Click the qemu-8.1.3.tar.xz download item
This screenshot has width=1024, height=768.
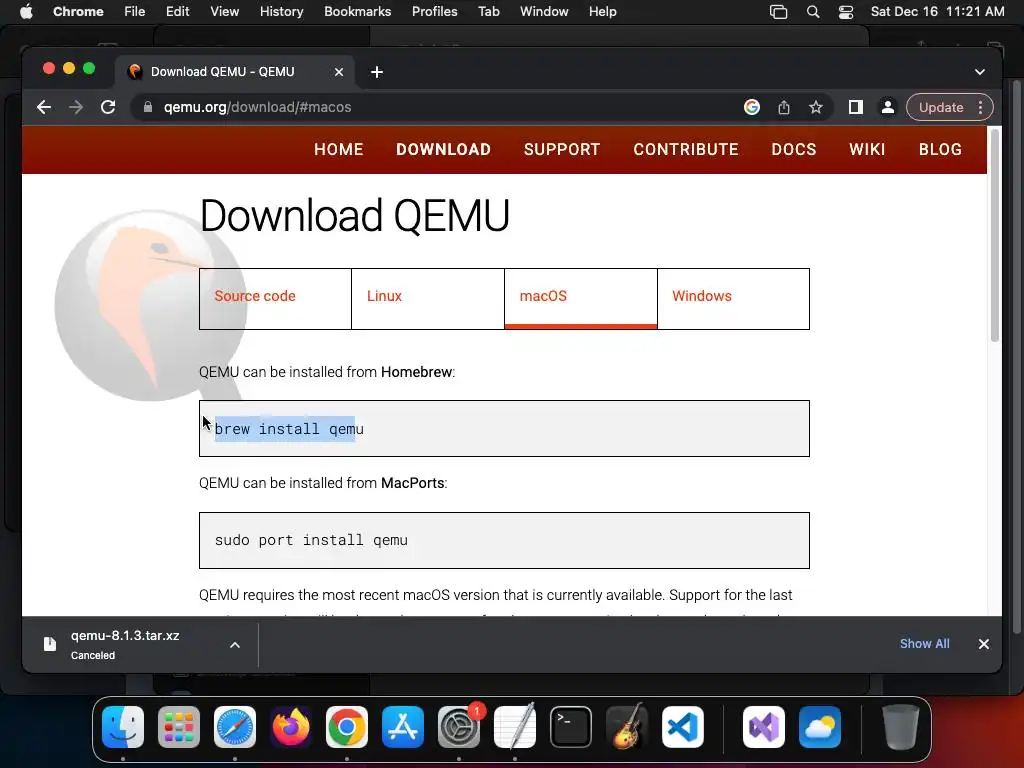click(125, 645)
